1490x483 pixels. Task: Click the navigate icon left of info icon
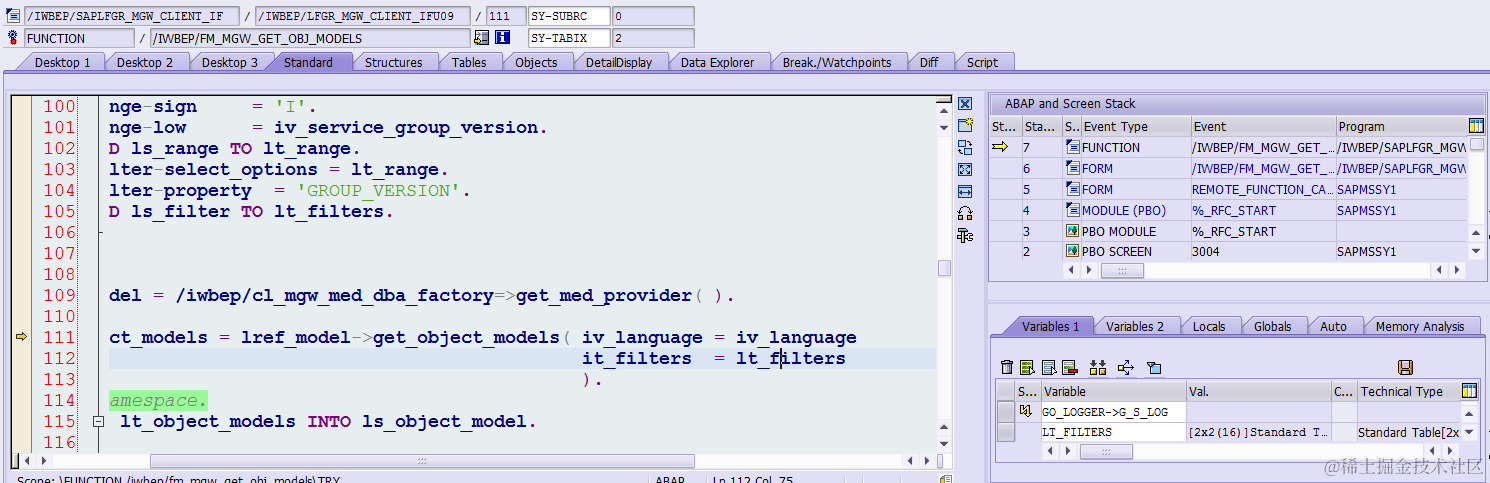482,38
